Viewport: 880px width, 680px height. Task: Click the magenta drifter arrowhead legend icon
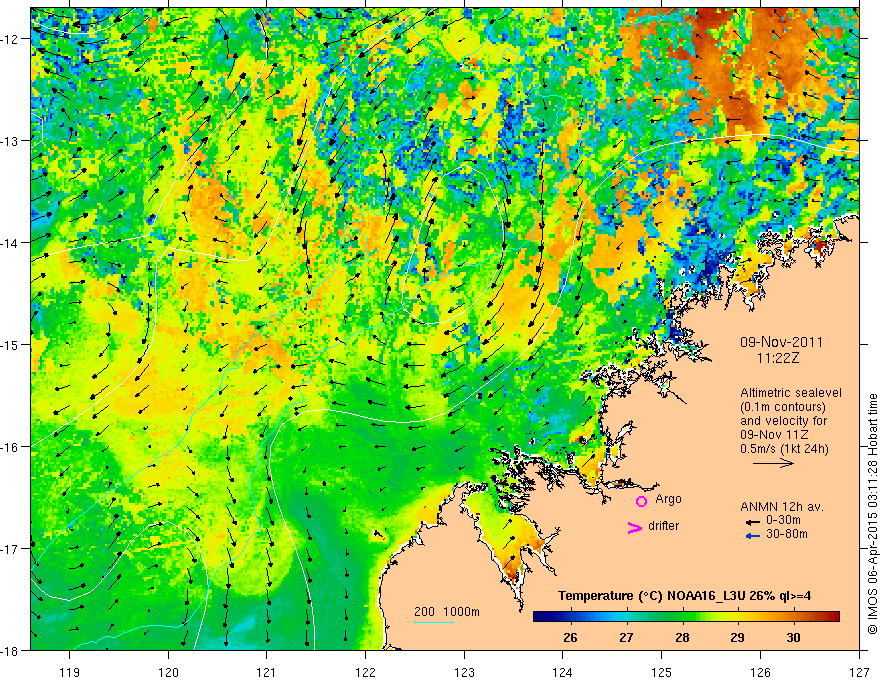[634, 527]
